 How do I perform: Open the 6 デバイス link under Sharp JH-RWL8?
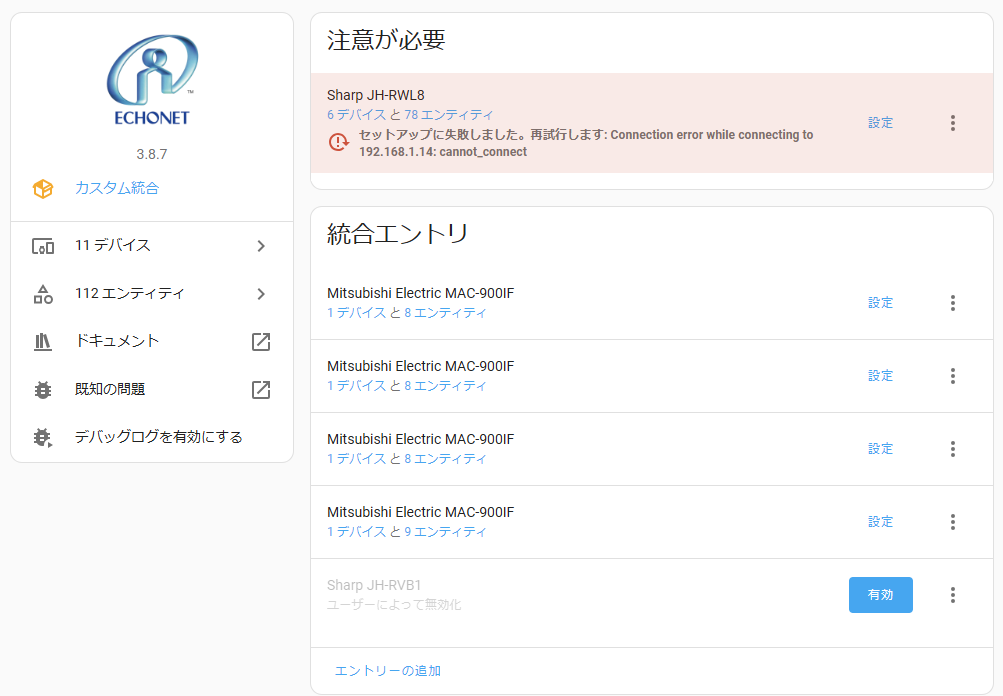pyautogui.click(x=356, y=115)
